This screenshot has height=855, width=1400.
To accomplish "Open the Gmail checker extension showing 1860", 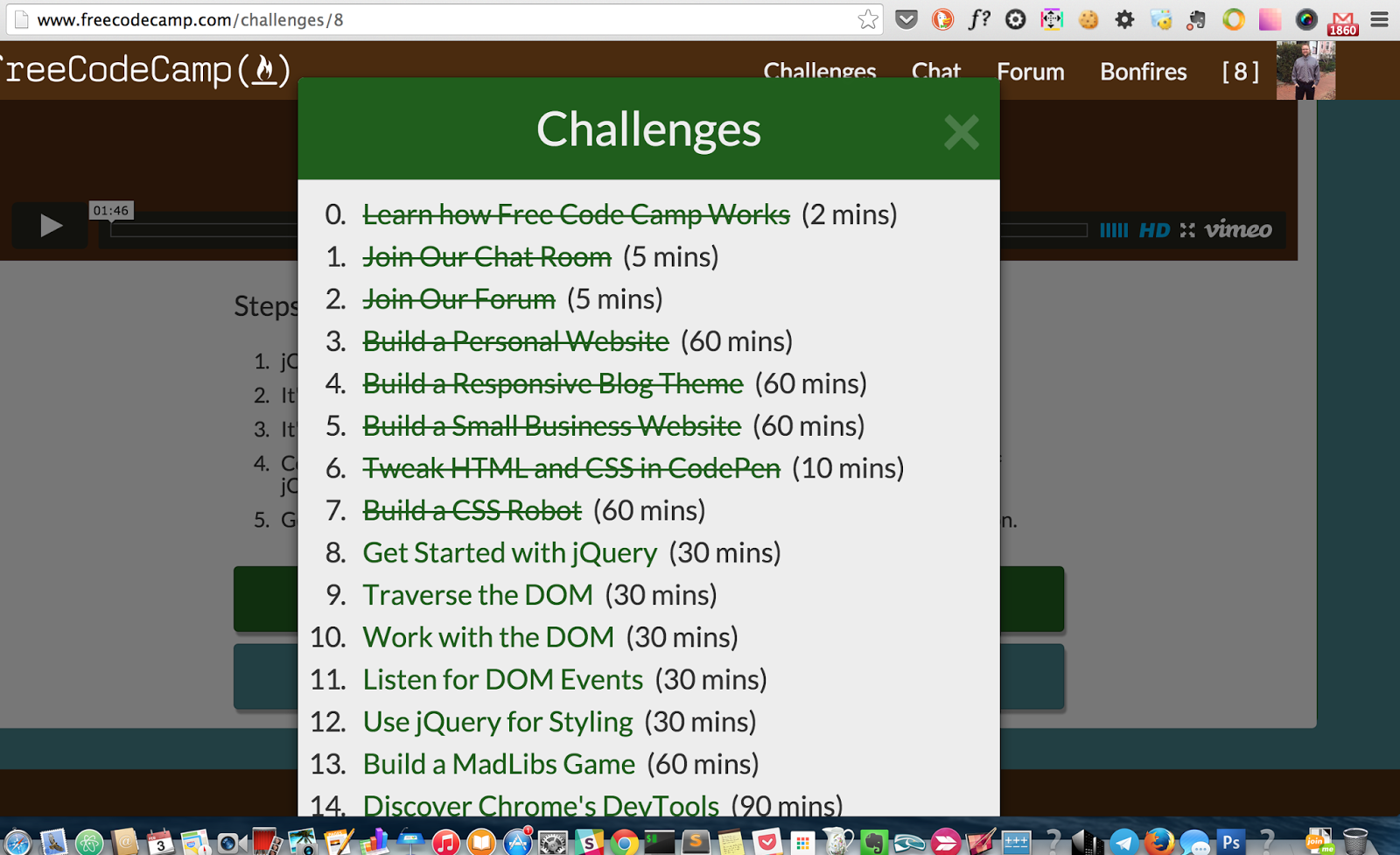I will point(1342,22).
